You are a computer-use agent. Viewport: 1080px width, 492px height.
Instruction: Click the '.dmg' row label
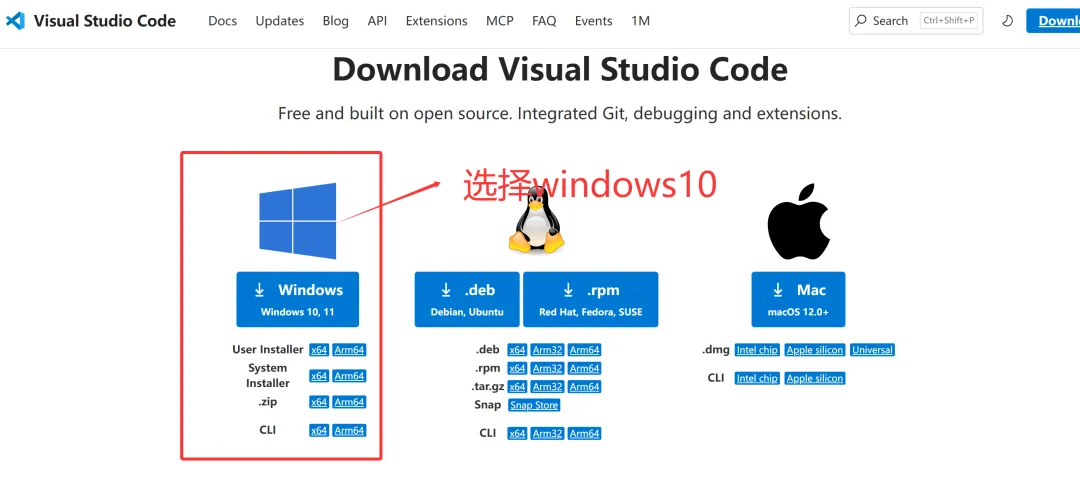(716, 350)
